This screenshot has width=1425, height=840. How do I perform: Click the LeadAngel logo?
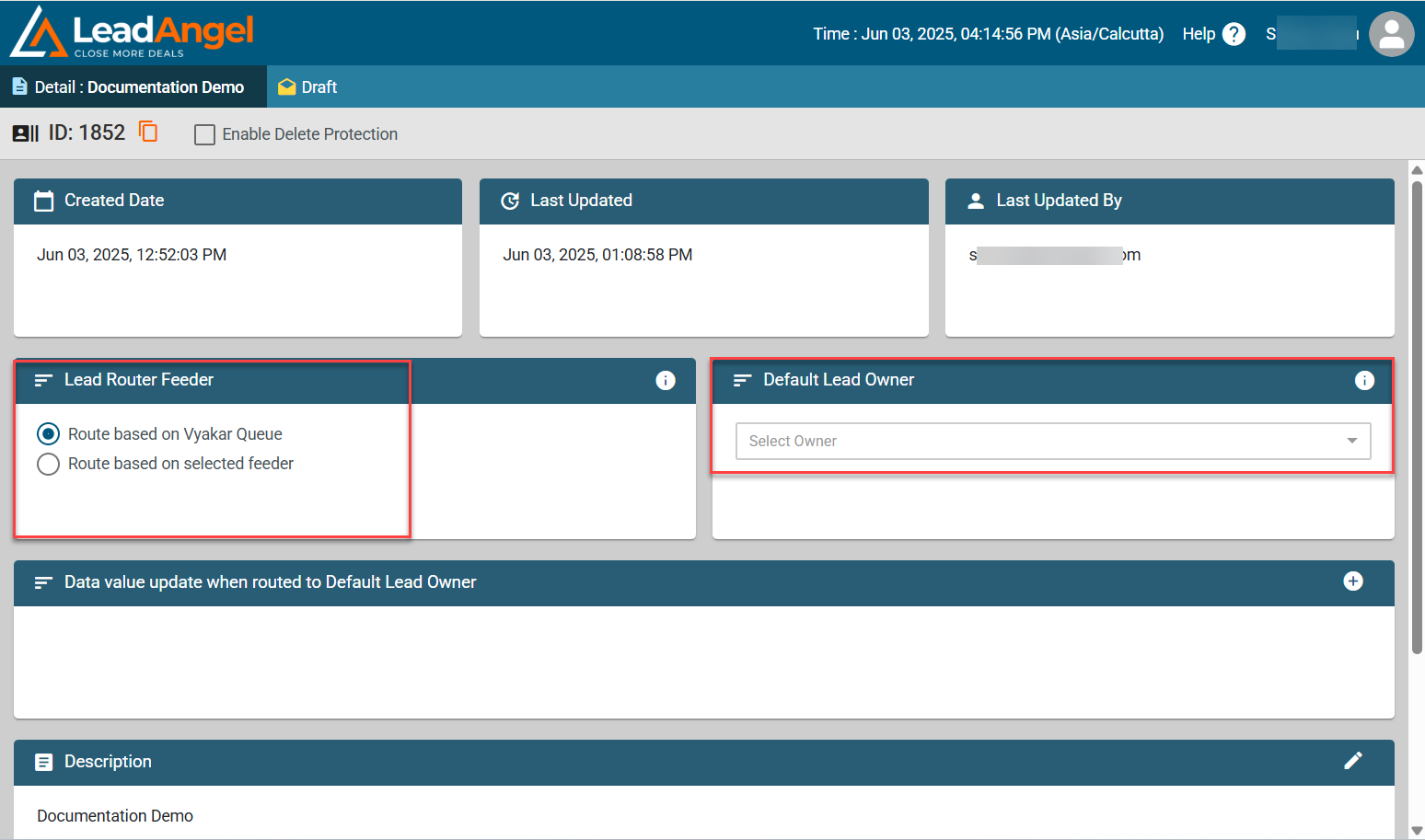tap(133, 32)
